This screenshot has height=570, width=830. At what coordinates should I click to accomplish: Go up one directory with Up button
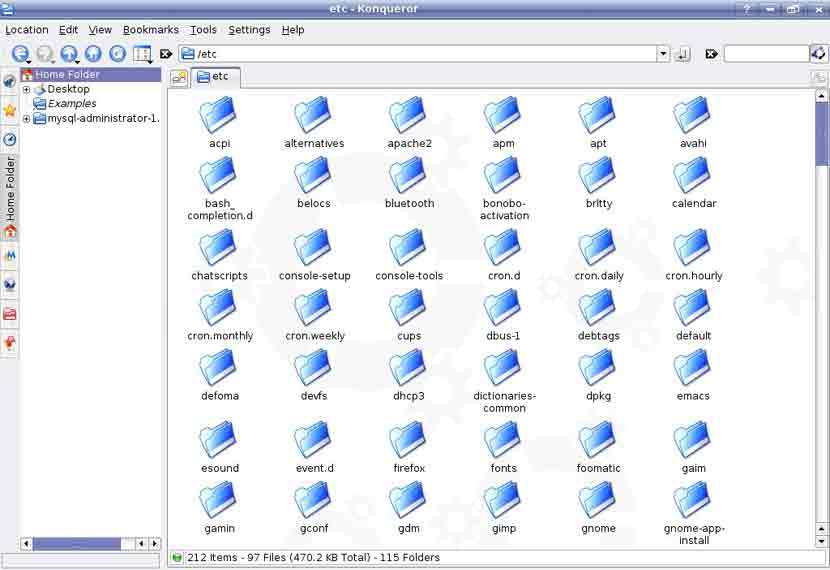coord(68,53)
